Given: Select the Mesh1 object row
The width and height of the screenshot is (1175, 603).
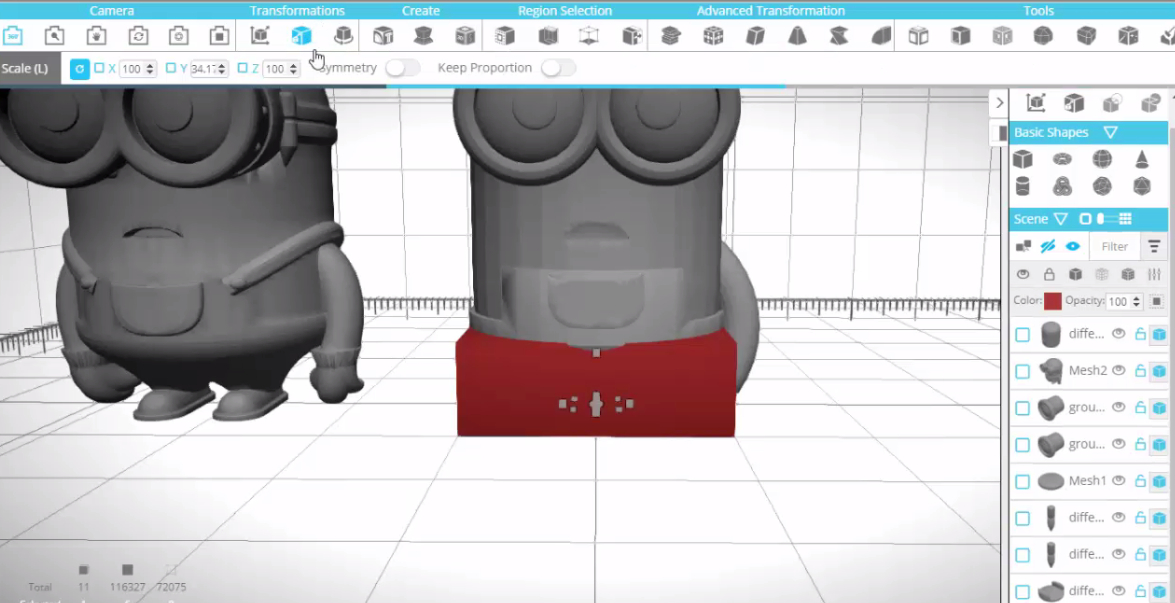Looking at the screenshot, I should (x=1089, y=482).
